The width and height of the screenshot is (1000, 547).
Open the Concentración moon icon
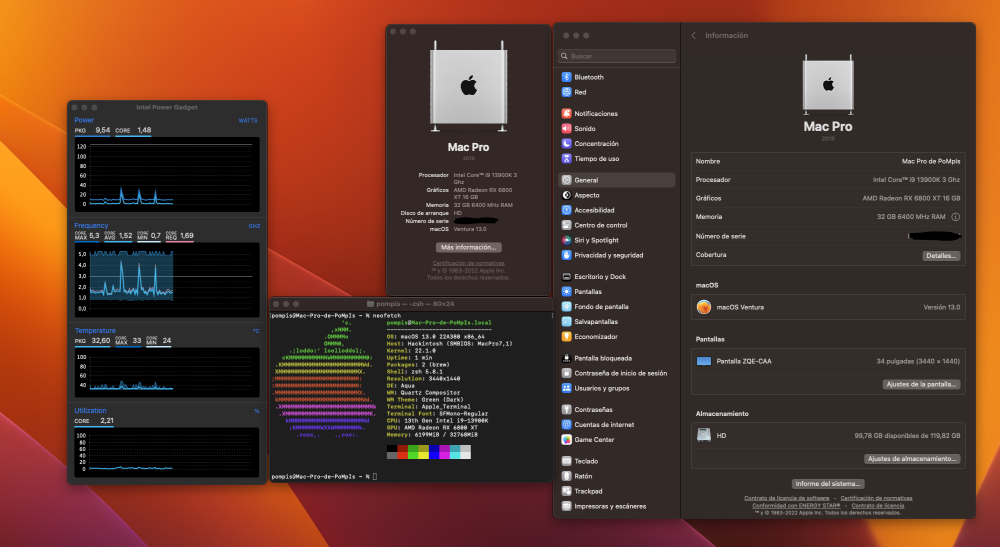coord(566,143)
